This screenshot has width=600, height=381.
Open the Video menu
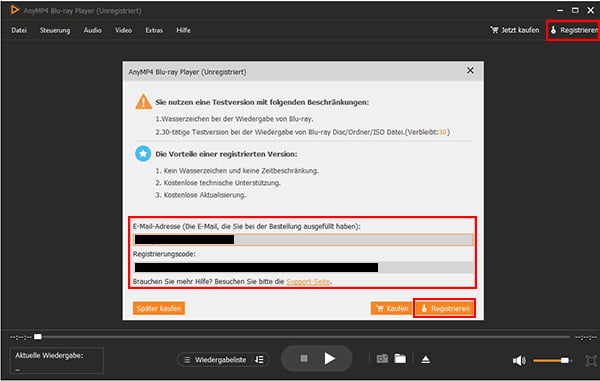click(x=123, y=30)
